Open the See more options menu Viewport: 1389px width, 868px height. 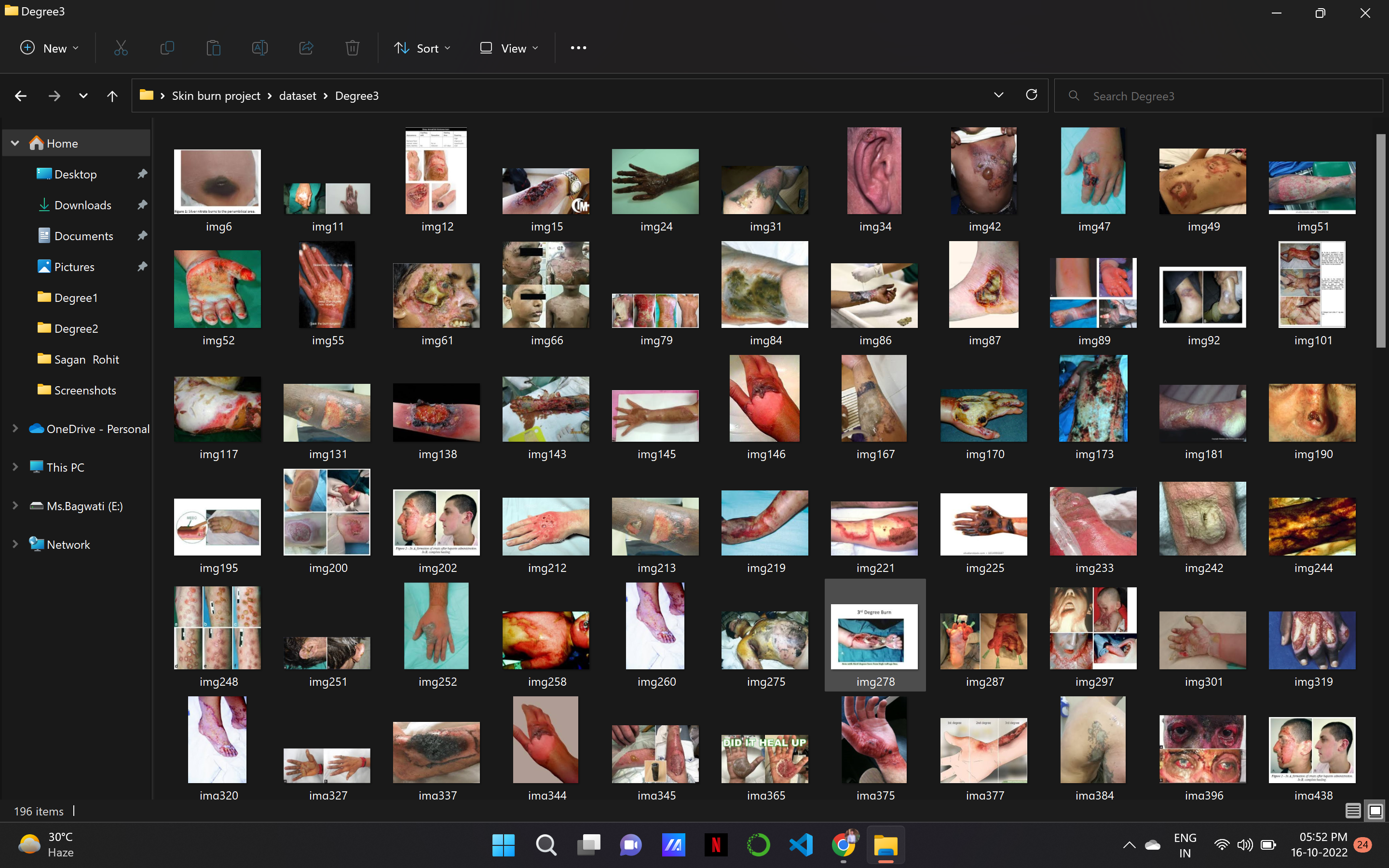pos(578,48)
